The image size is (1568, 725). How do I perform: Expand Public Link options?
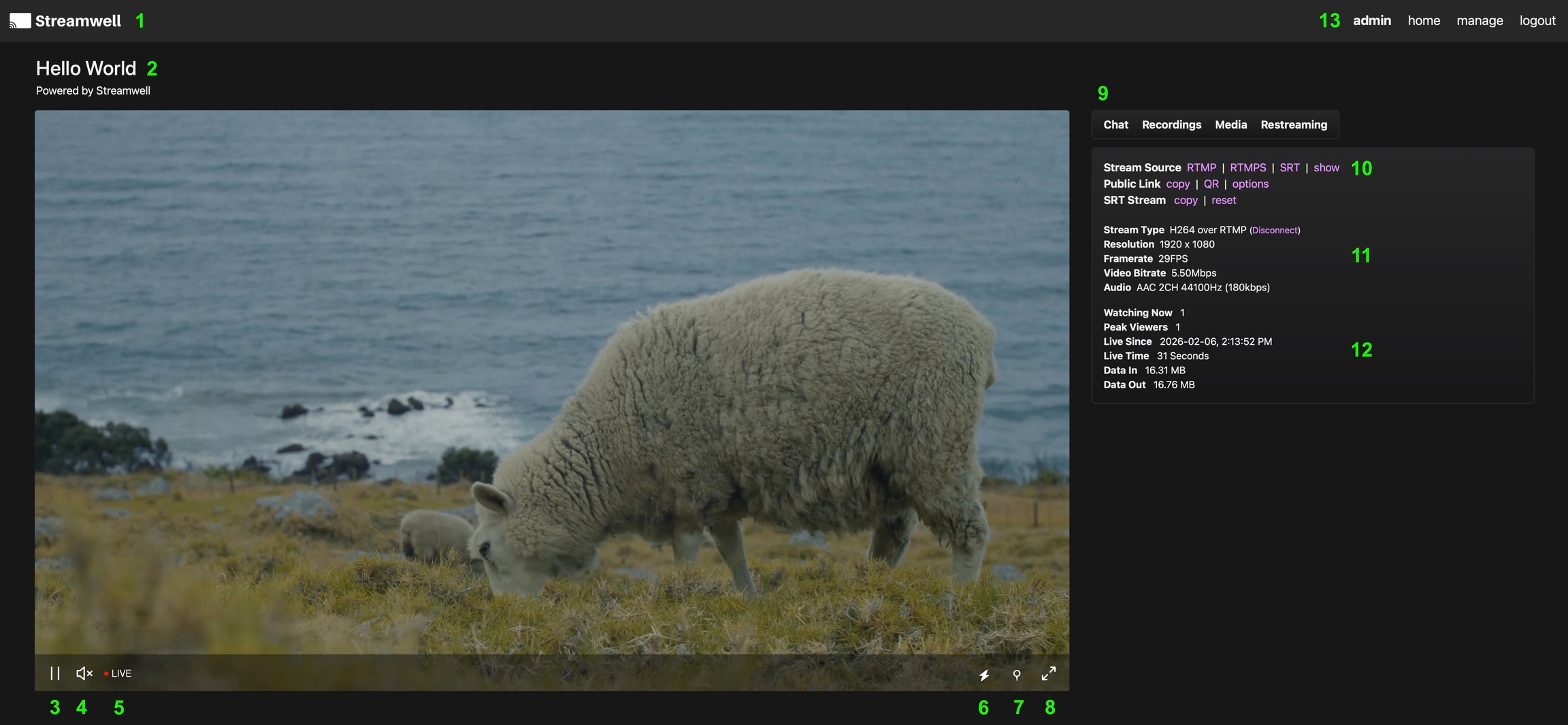point(1250,184)
